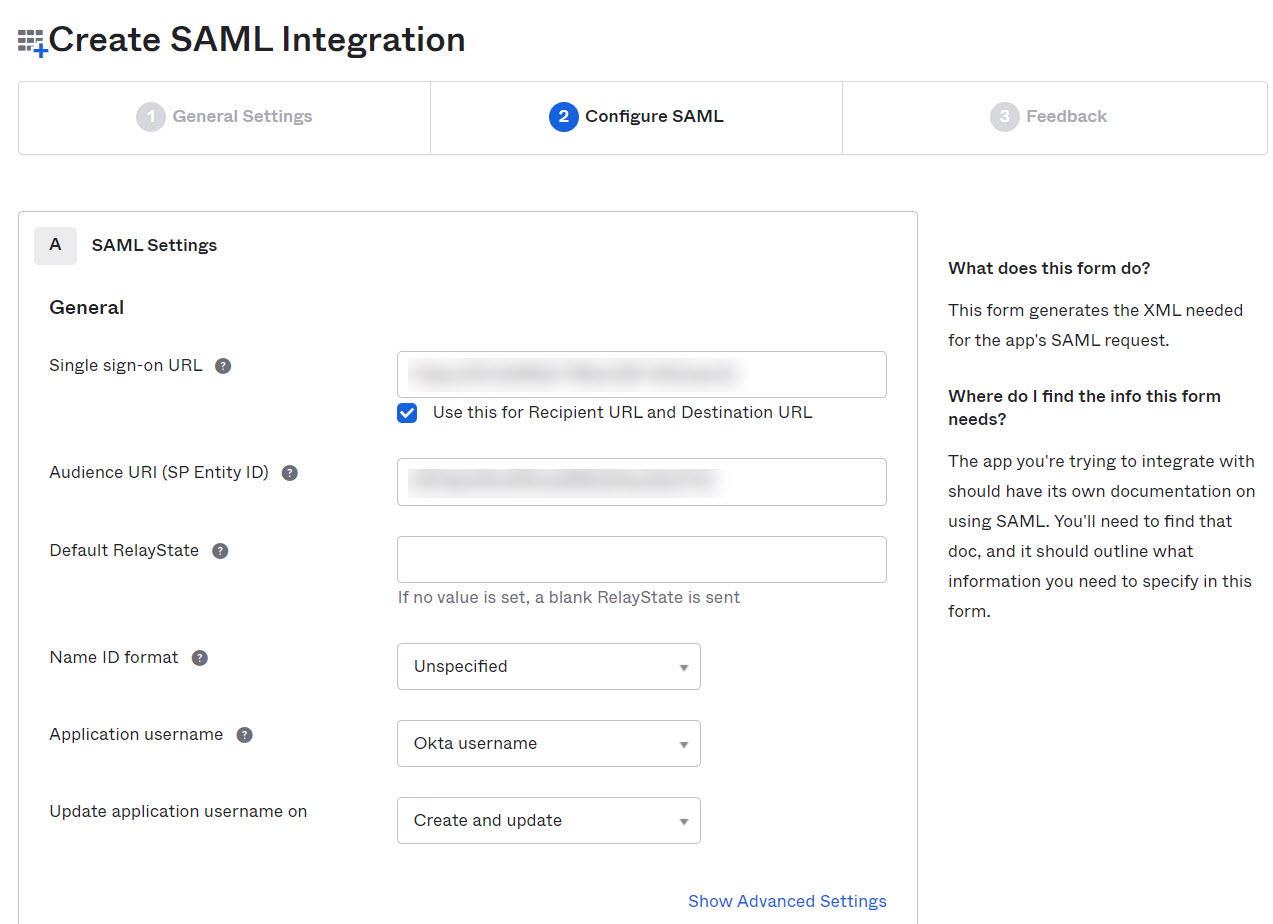Select the Configure SAML tab label
Image resolution: width=1273 pixels, height=924 pixels.
pyautogui.click(x=654, y=117)
